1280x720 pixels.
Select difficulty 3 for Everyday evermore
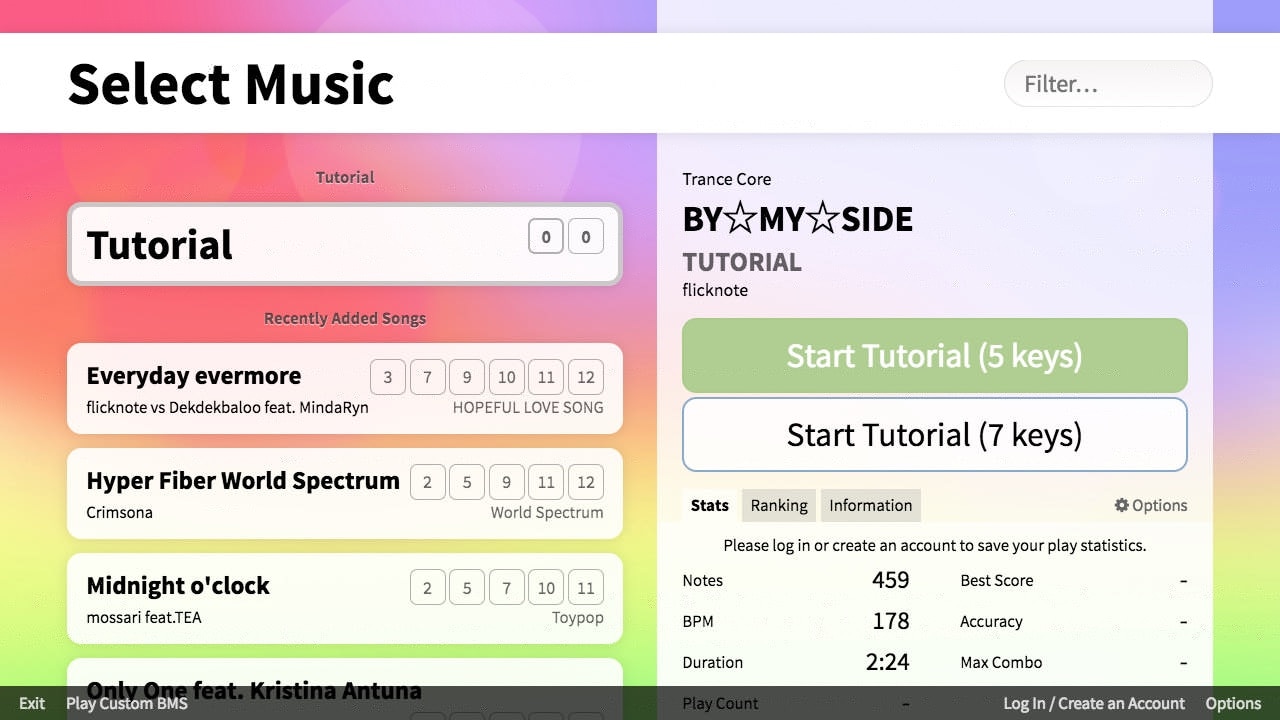pyautogui.click(x=388, y=377)
